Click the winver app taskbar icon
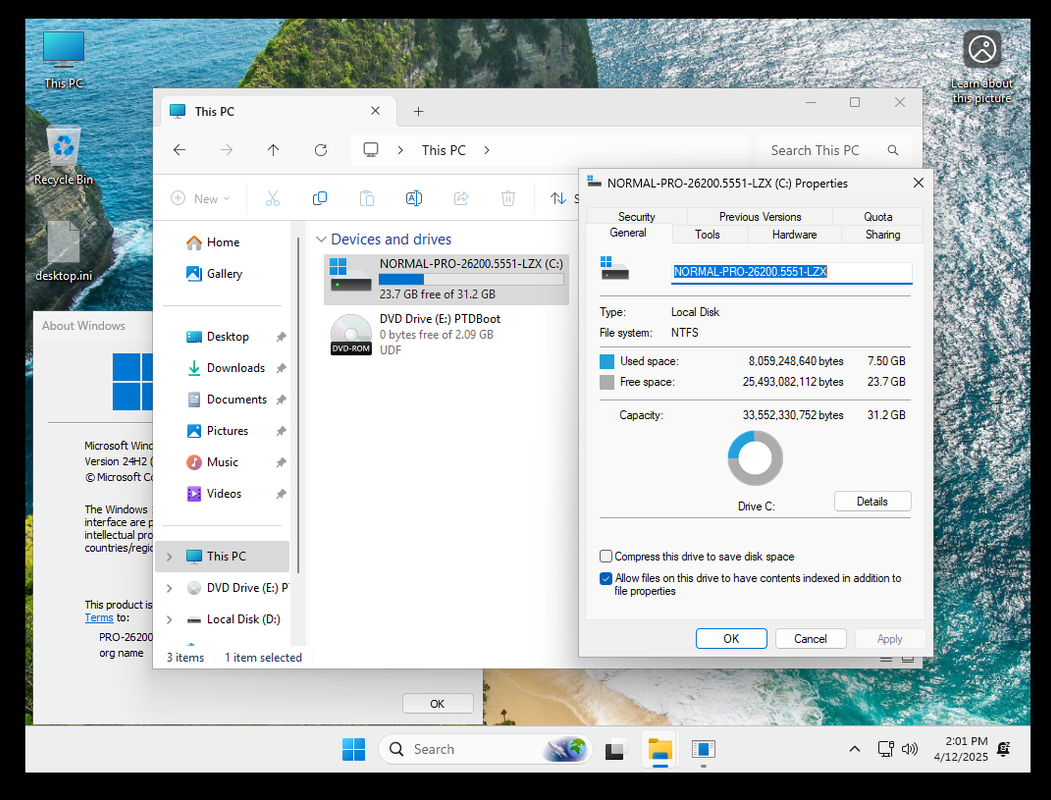The width and height of the screenshot is (1051, 800). (x=703, y=749)
